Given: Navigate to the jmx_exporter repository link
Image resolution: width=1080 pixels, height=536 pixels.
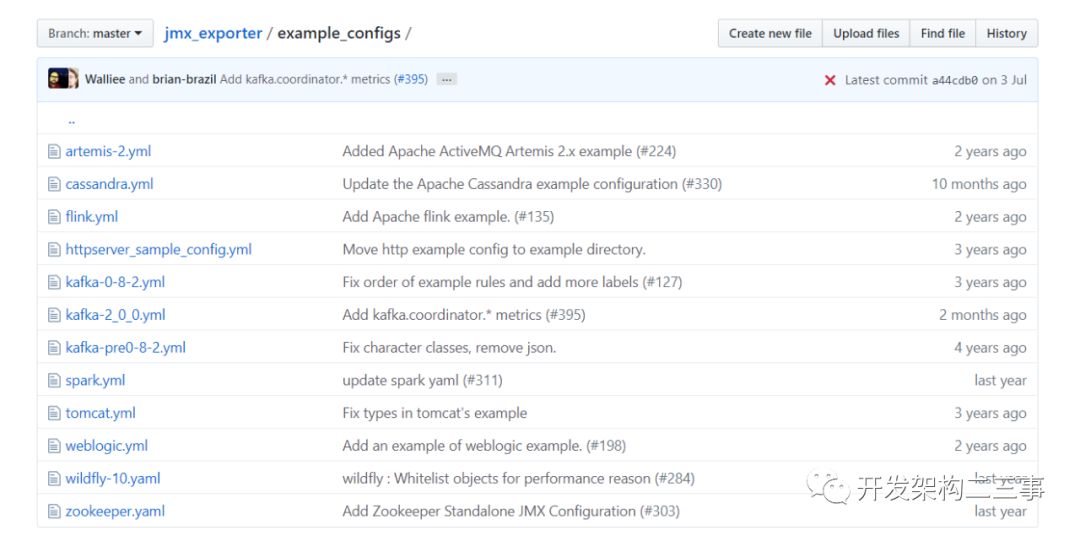Looking at the screenshot, I should point(213,33).
